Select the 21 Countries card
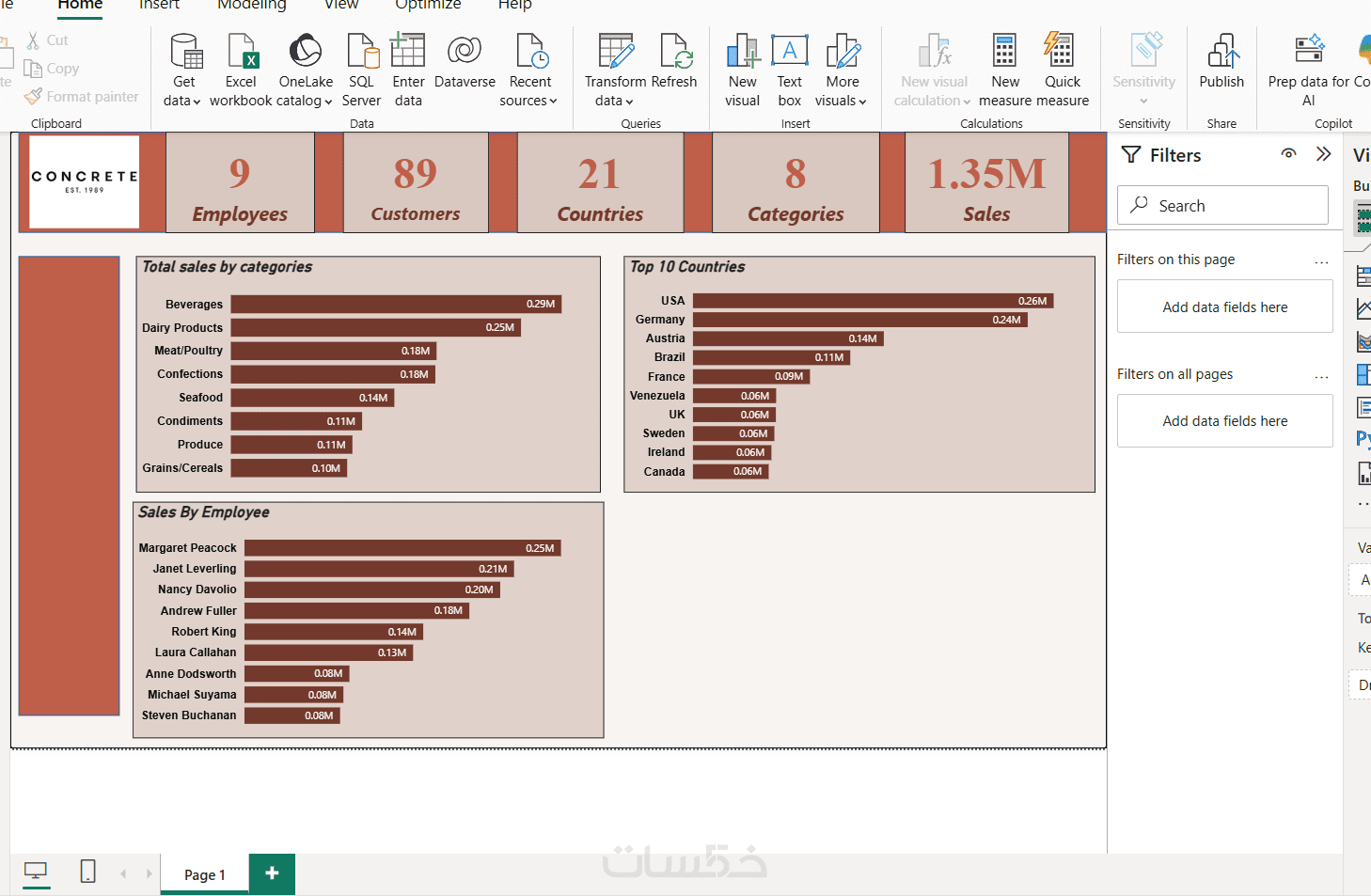The height and width of the screenshot is (896, 1371). point(600,182)
